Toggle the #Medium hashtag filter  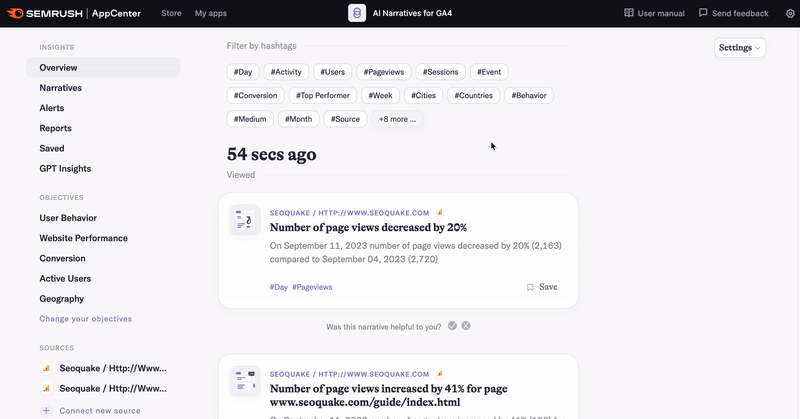[x=250, y=119]
